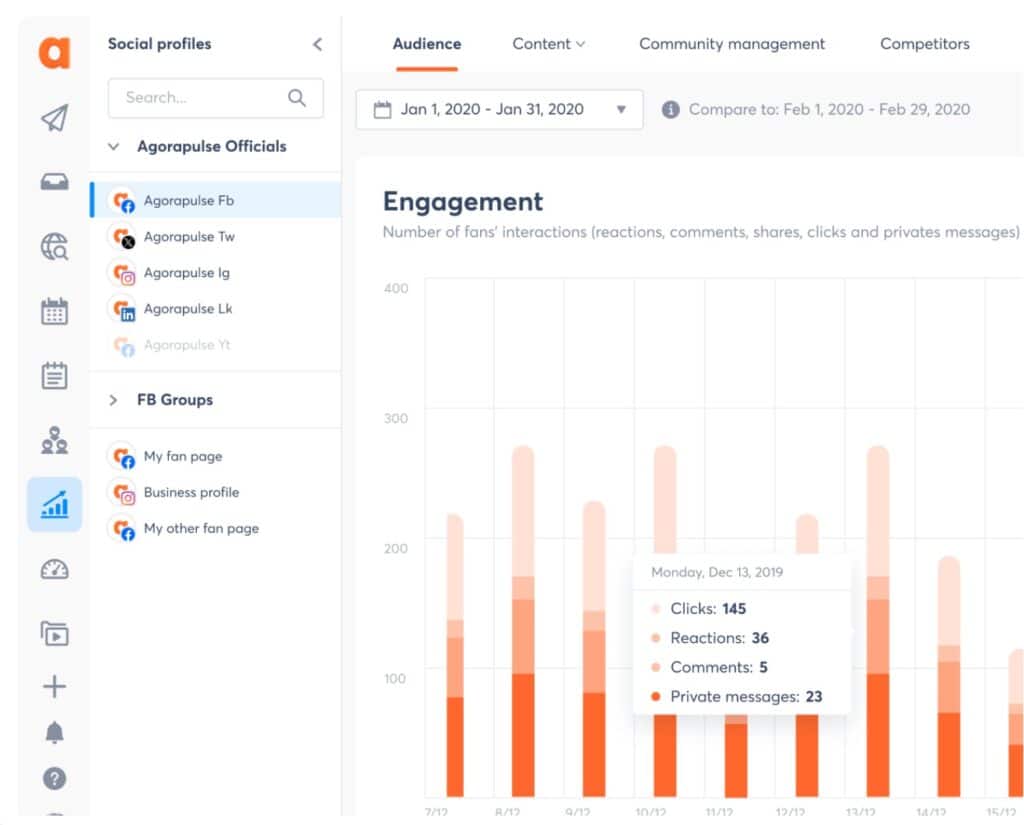The width and height of the screenshot is (1024, 825).
Task: Click the info icon beside Compare to
Action: pyautogui.click(x=670, y=109)
